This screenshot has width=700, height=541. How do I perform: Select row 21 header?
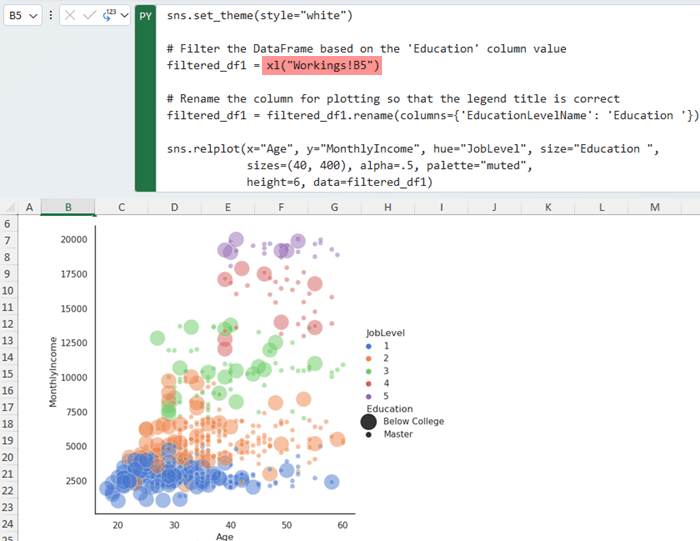tap(8, 474)
